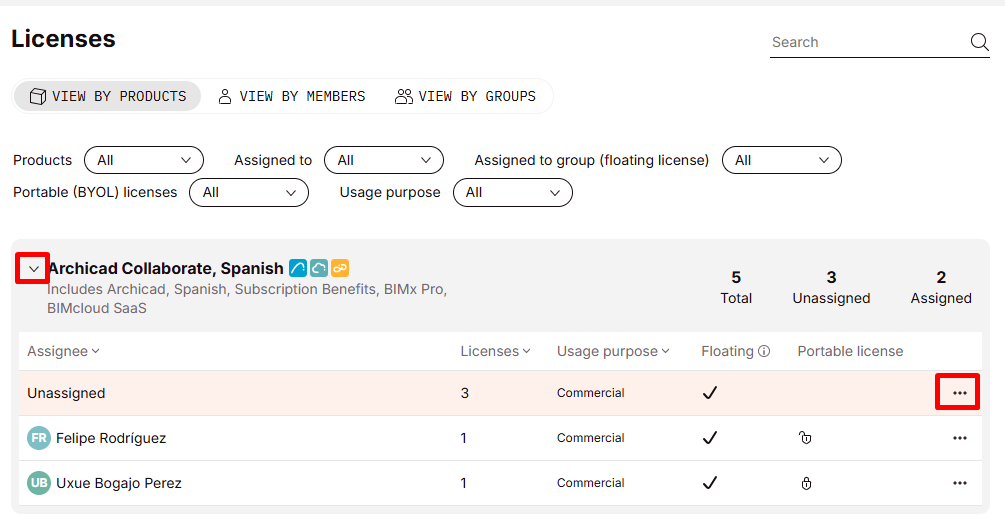This screenshot has width=1005, height=530.
Task: Open the Assigned to filter dropdown
Action: [384, 160]
